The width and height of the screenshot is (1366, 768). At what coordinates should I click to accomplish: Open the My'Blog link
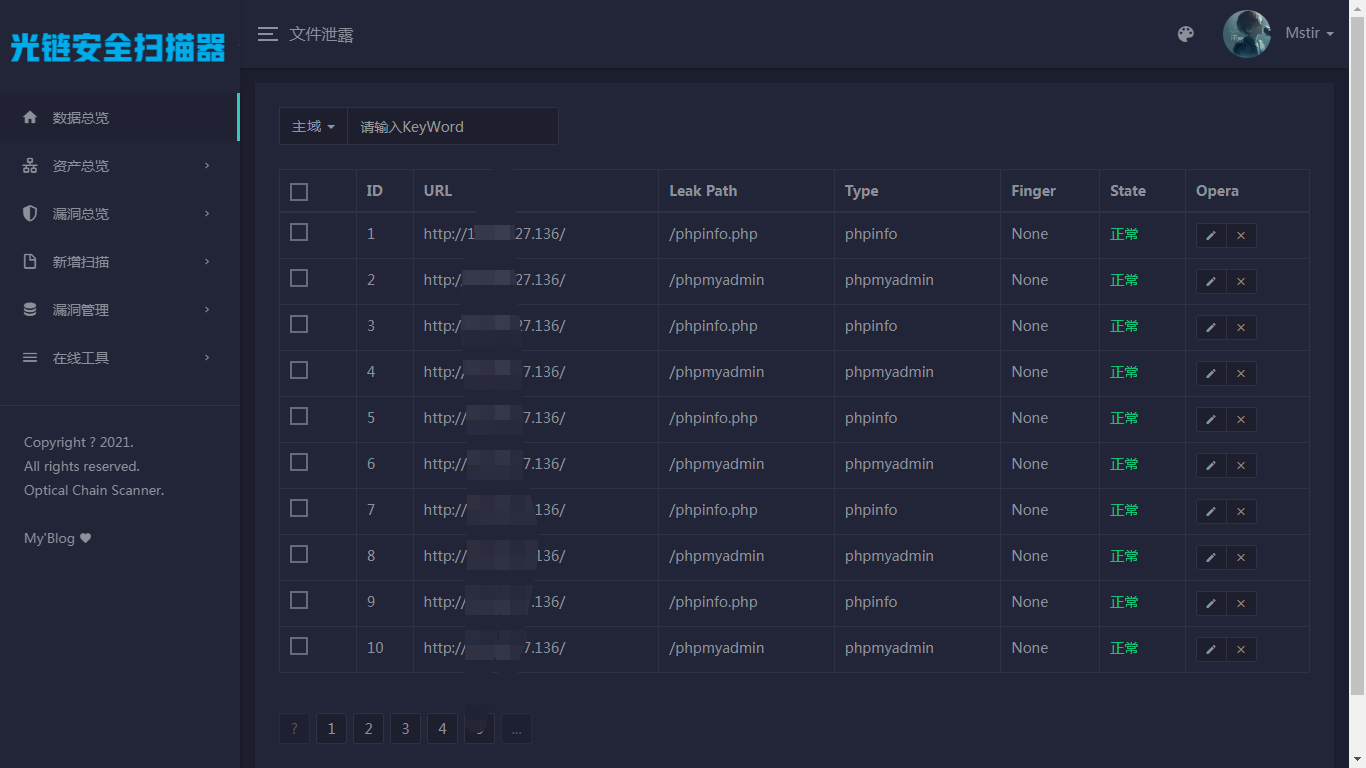coord(57,538)
